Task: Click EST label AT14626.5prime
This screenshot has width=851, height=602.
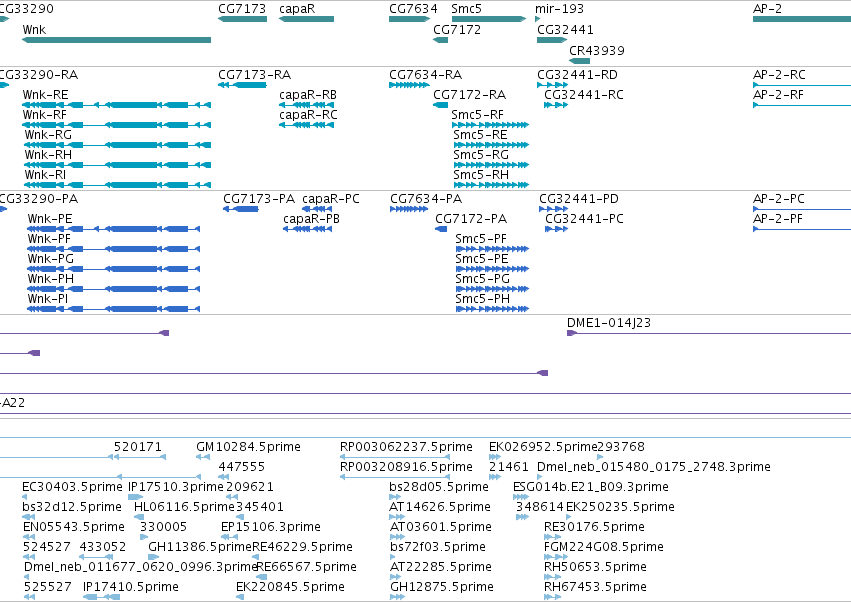Action: pyautogui.click(x=440, y=507)
